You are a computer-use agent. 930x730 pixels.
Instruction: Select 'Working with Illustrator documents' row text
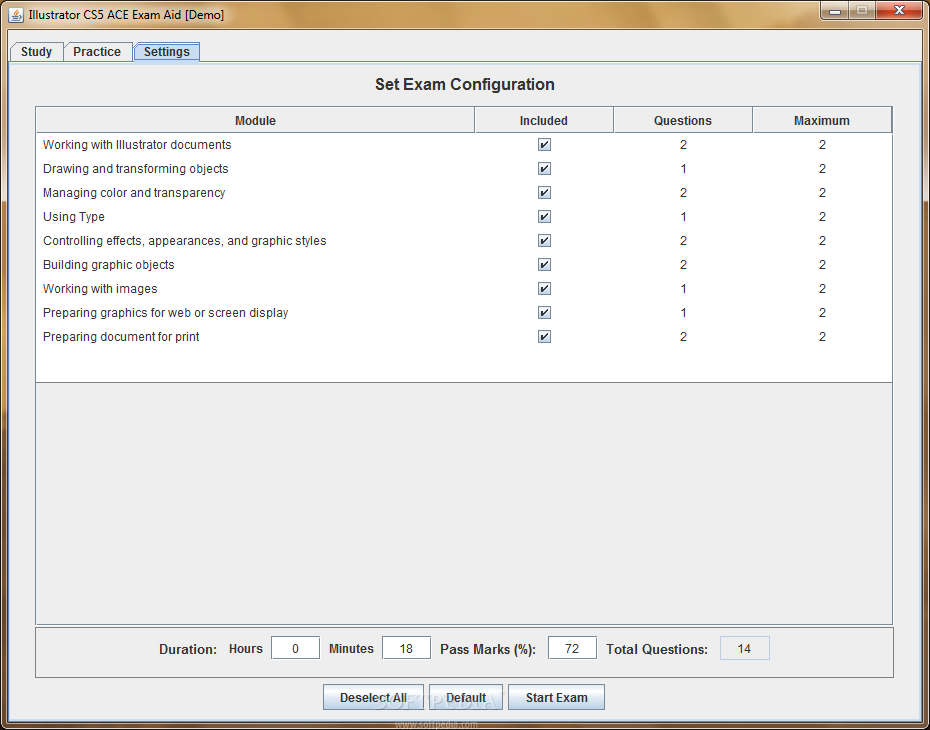tap(137, 145)
